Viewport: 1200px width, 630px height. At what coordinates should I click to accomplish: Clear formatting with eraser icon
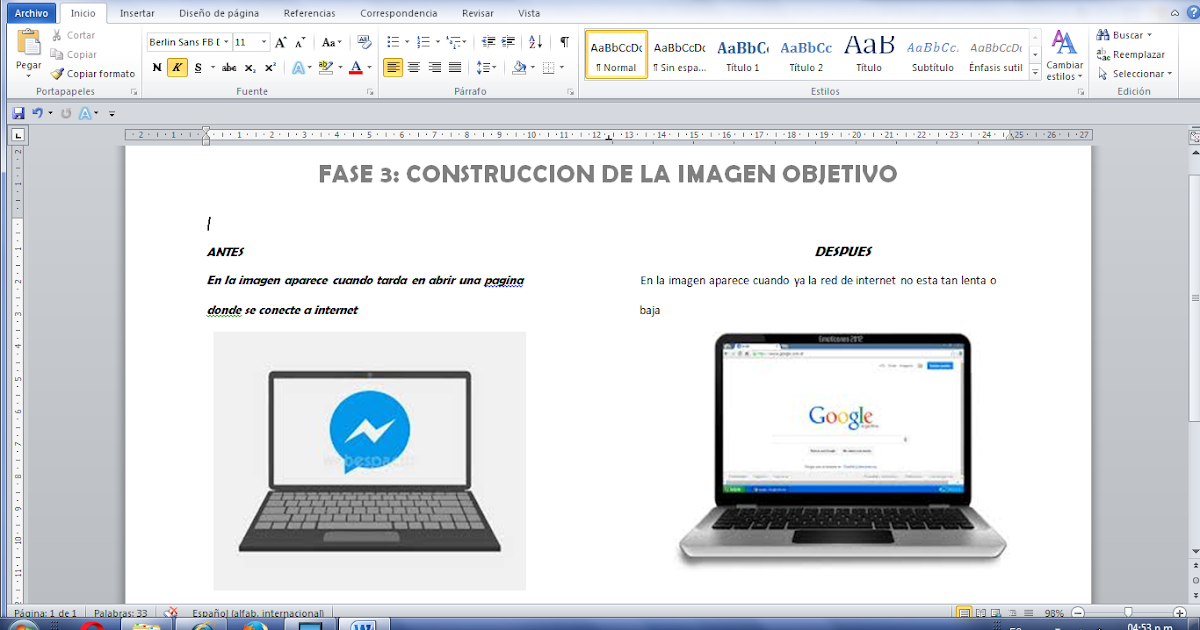[x=364, y=42]
